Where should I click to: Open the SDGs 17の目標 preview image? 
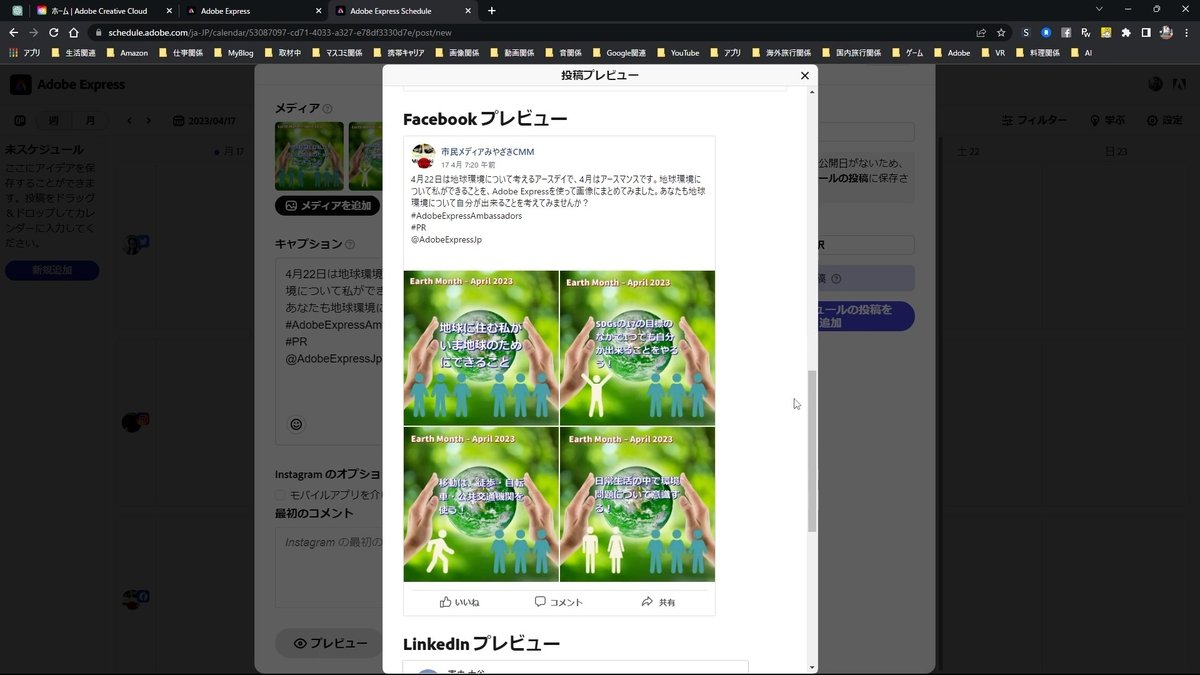click(637, 348)
